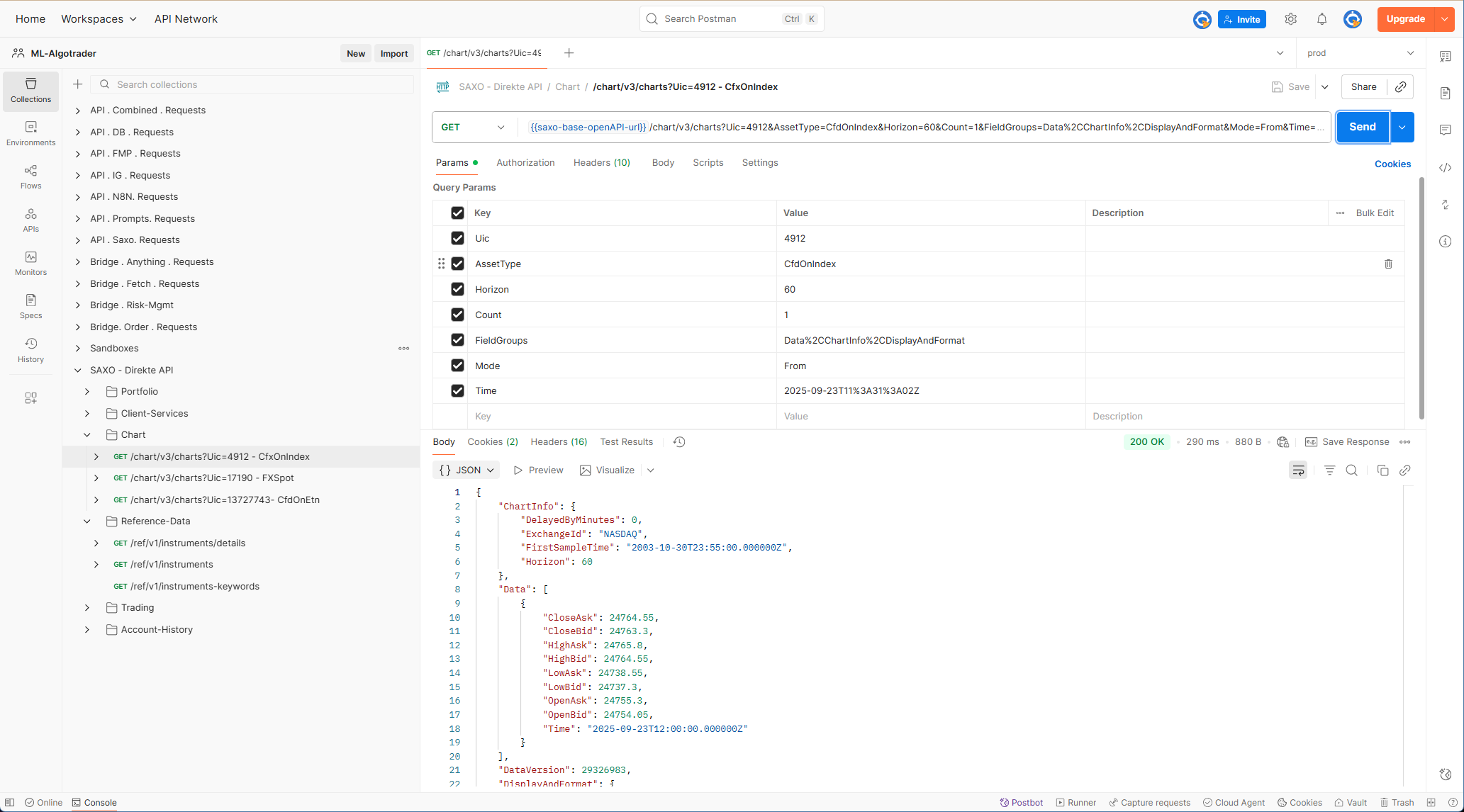Image resolution: width=1464 pixels, height=812 pixels.
Task: Open the Flows sidebar icon
Action: [30, 176]
